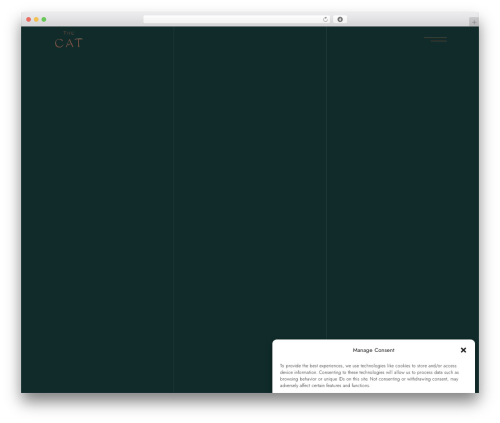Open the browser downloads button
Image resolution: width=500 pixels, height=423 pixels.
[340, 19]
